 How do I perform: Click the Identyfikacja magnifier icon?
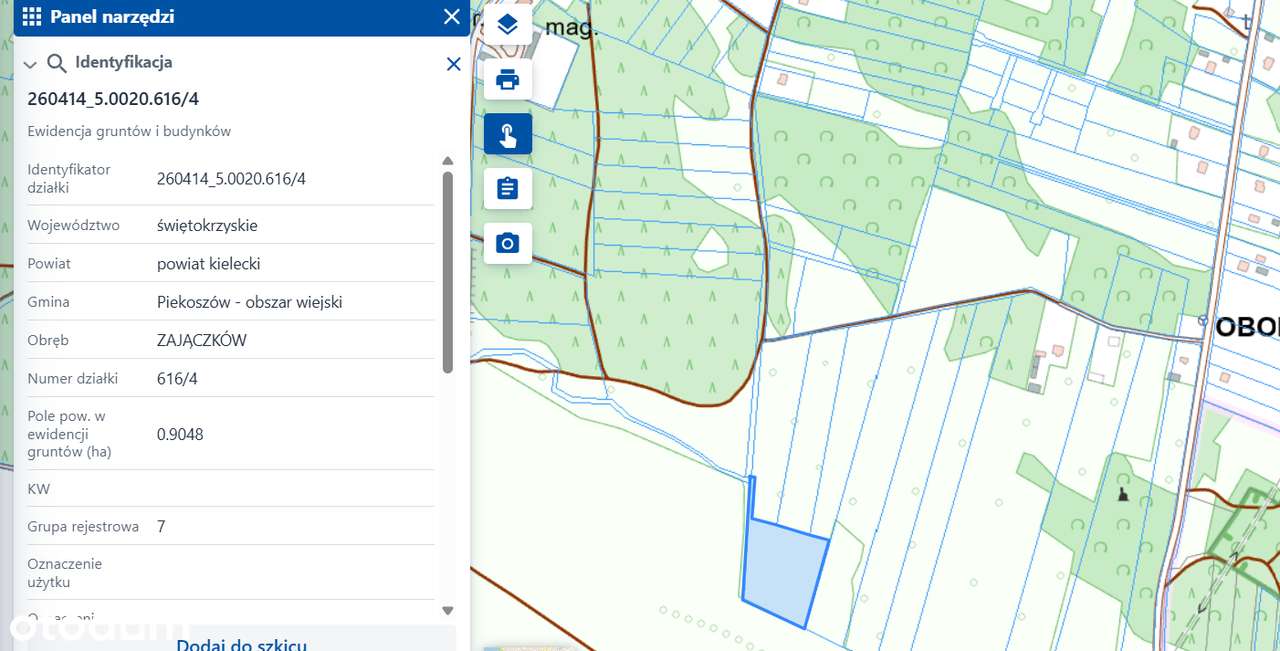click(57, 63)
